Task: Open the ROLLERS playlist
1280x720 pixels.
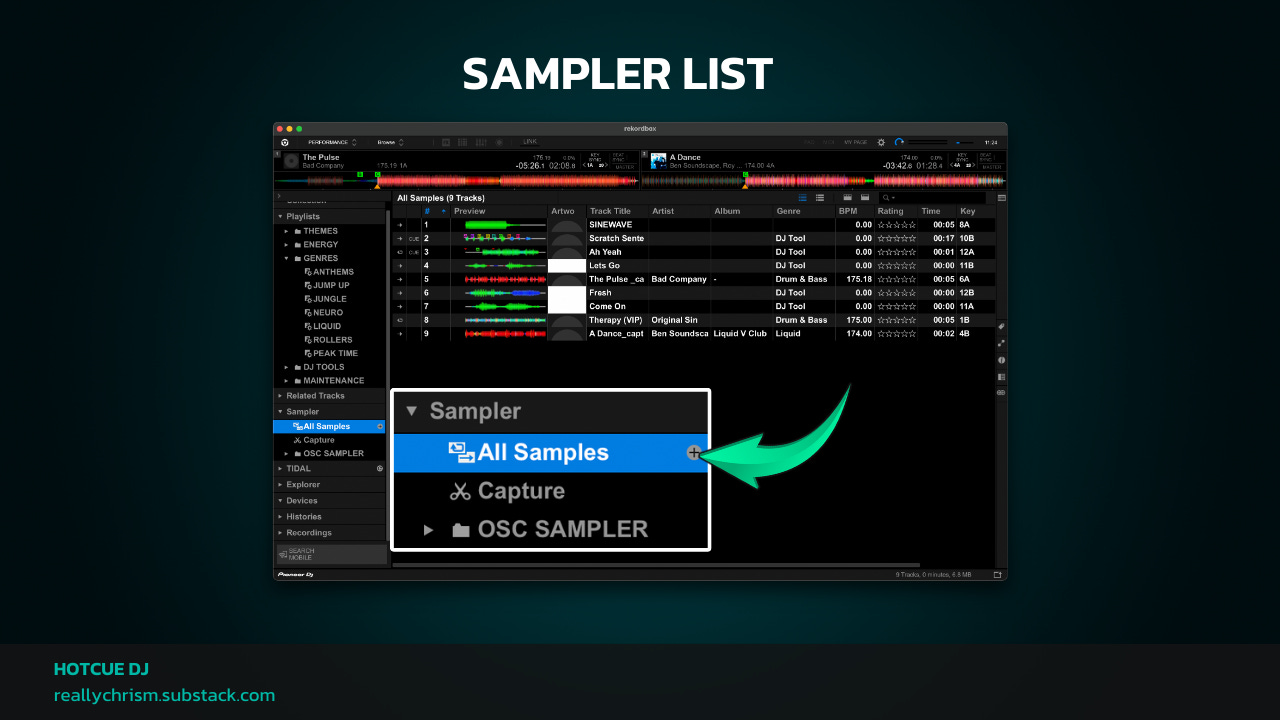Action: click(332, 339)
